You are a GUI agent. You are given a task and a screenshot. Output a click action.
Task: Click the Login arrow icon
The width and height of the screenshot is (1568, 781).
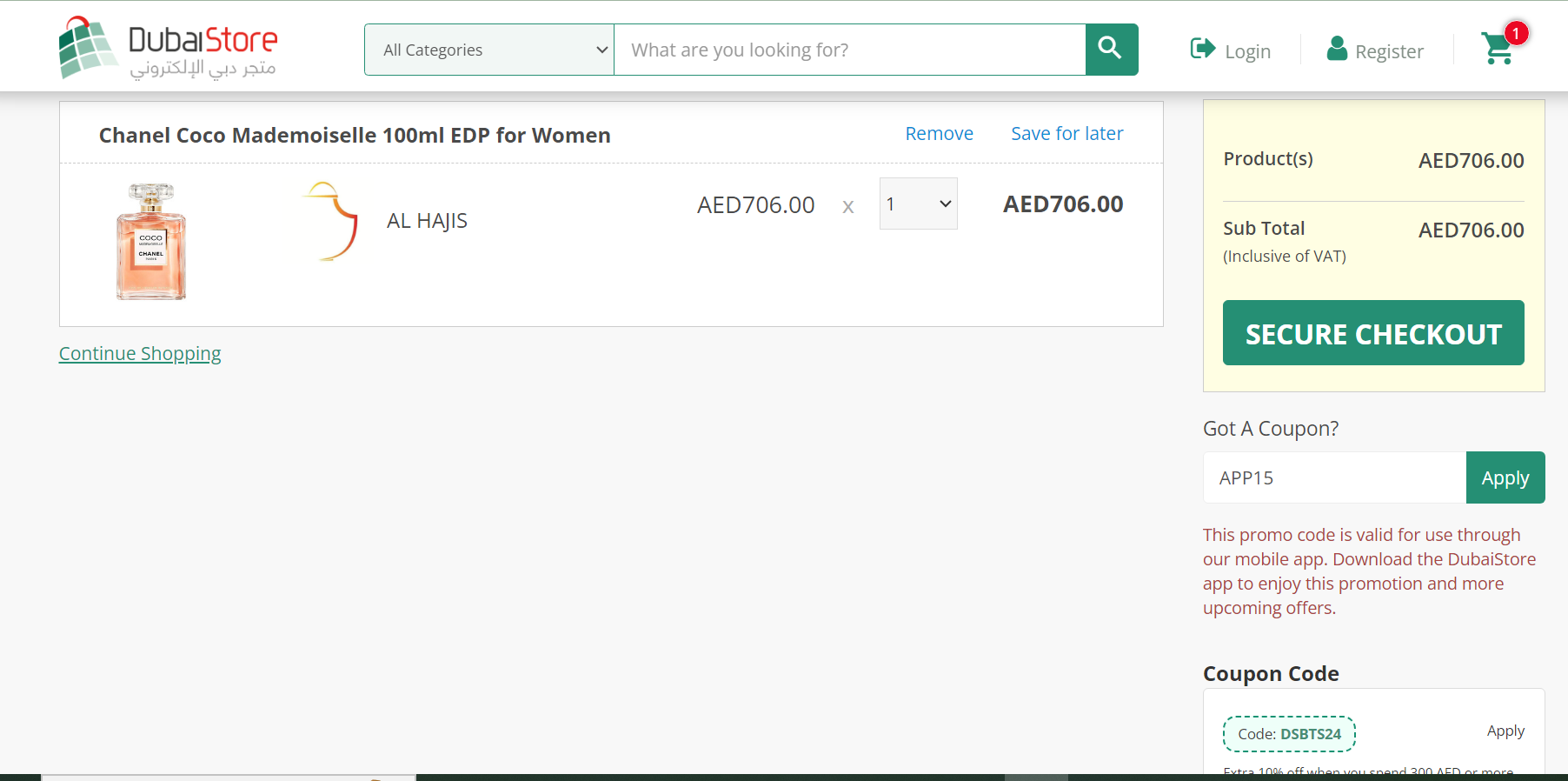click(1203, 49)
